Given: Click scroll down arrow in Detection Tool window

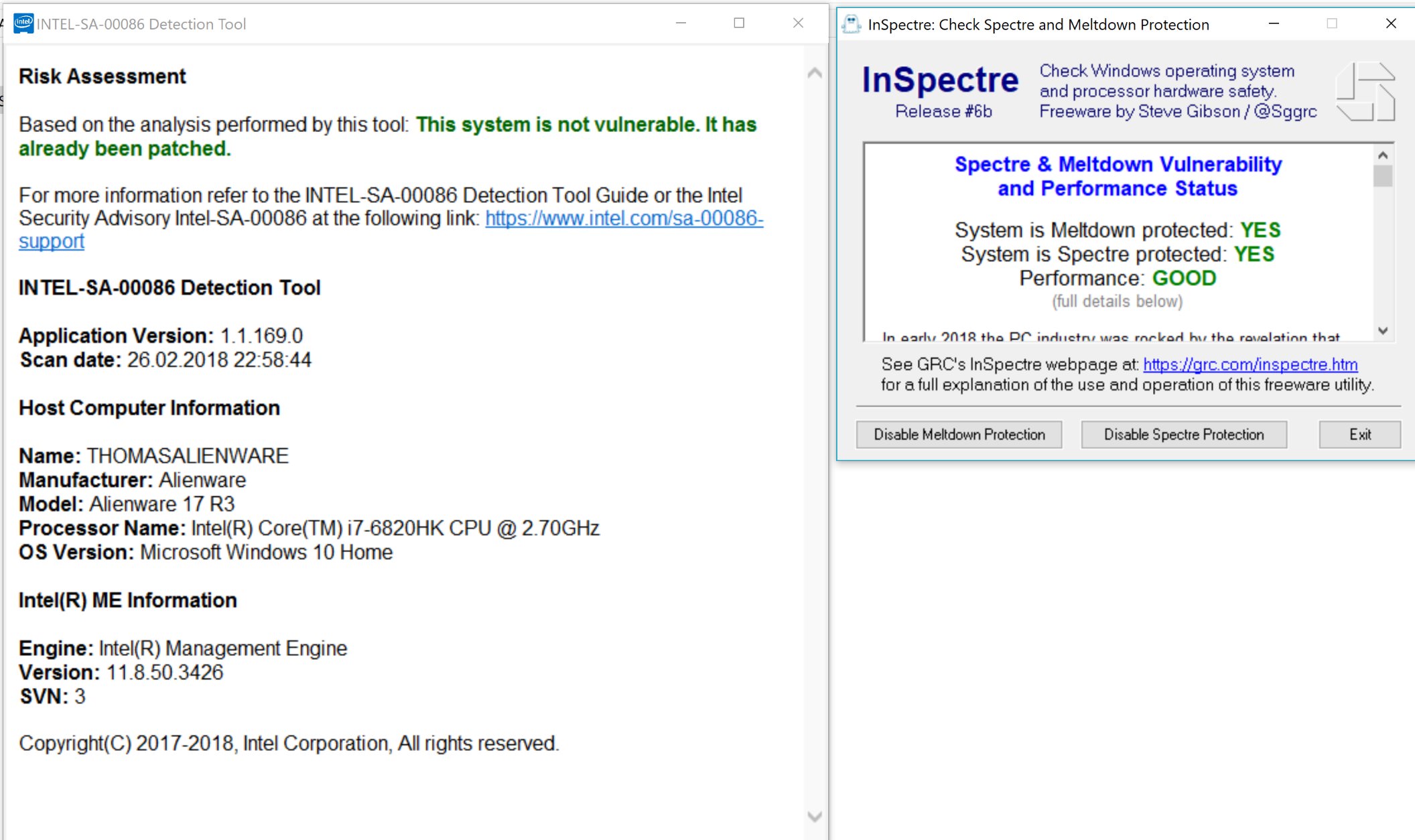Looking at the screenshot, I should point(815,816).
